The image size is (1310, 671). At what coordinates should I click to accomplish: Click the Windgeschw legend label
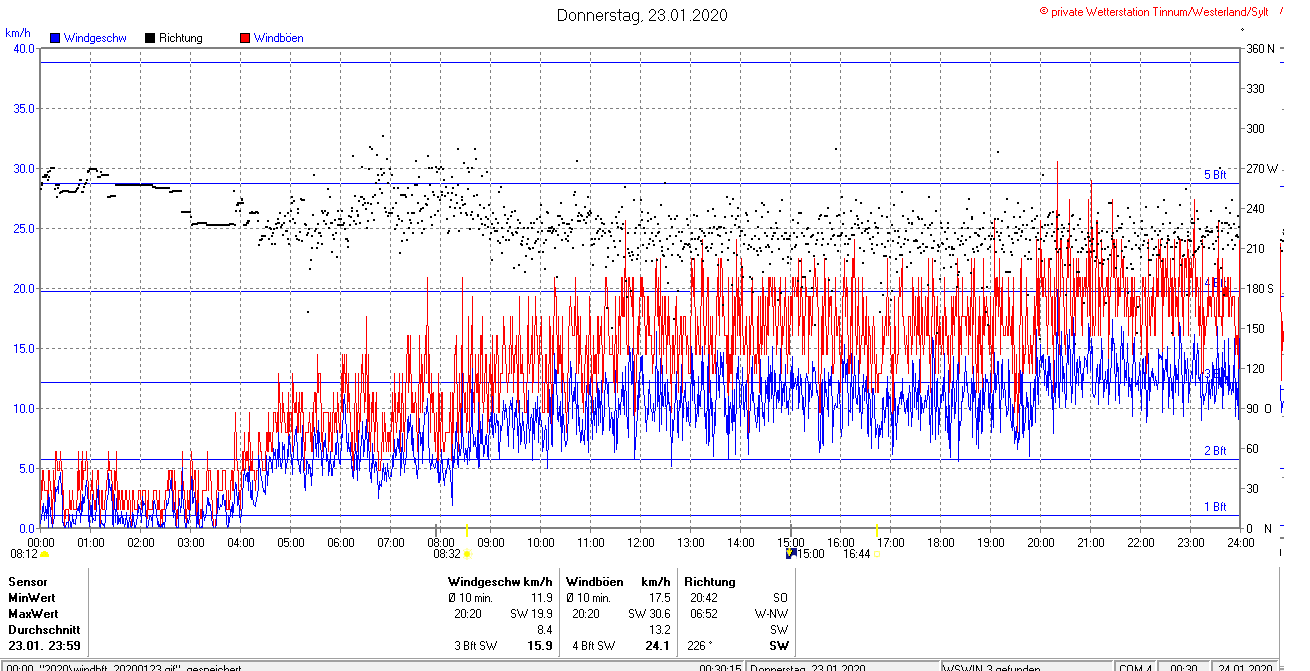(x=95, y=38)
